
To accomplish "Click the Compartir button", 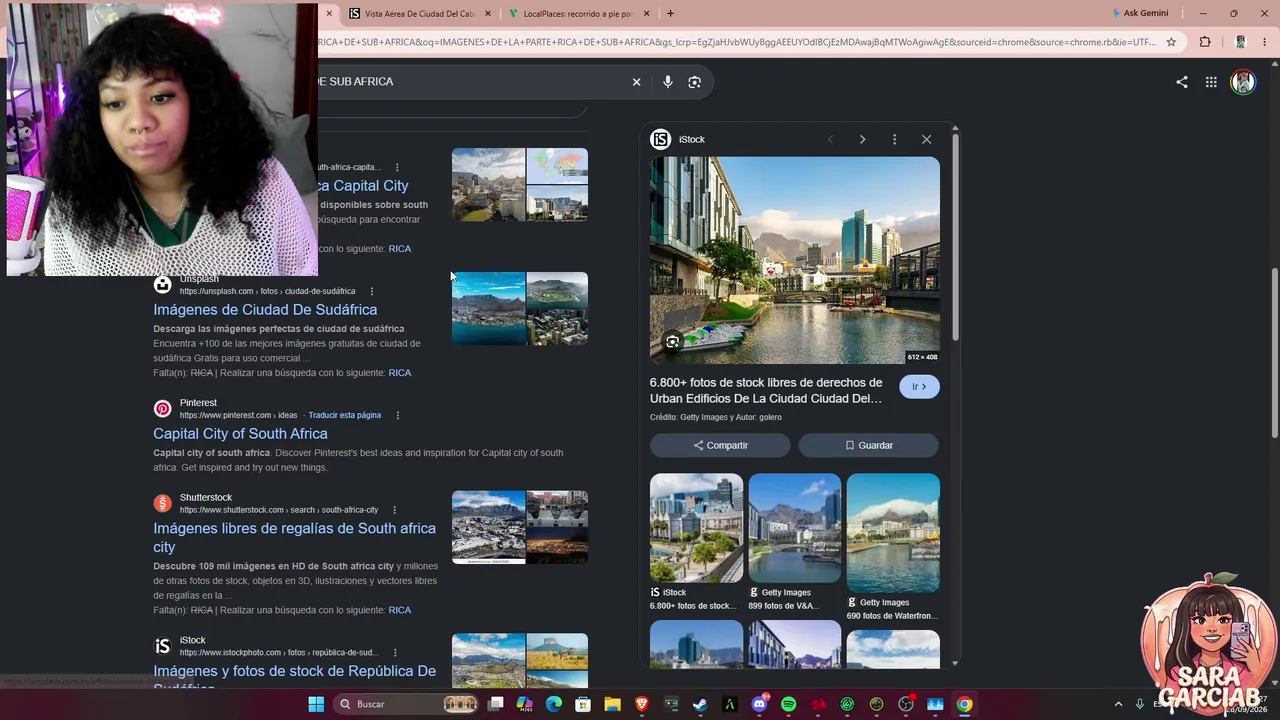I will point(720,445).
